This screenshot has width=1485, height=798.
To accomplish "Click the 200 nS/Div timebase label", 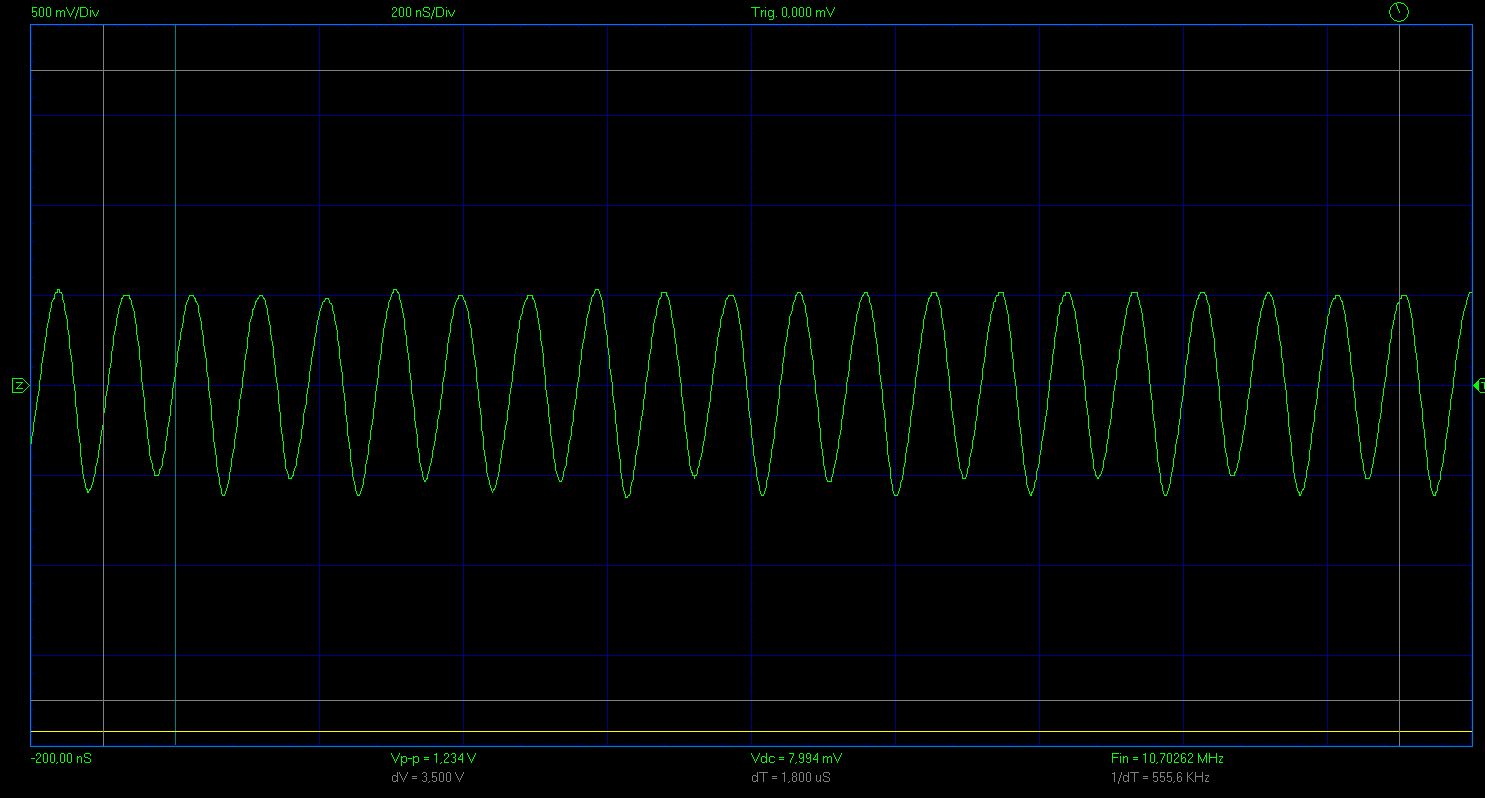I will [425, 13].
